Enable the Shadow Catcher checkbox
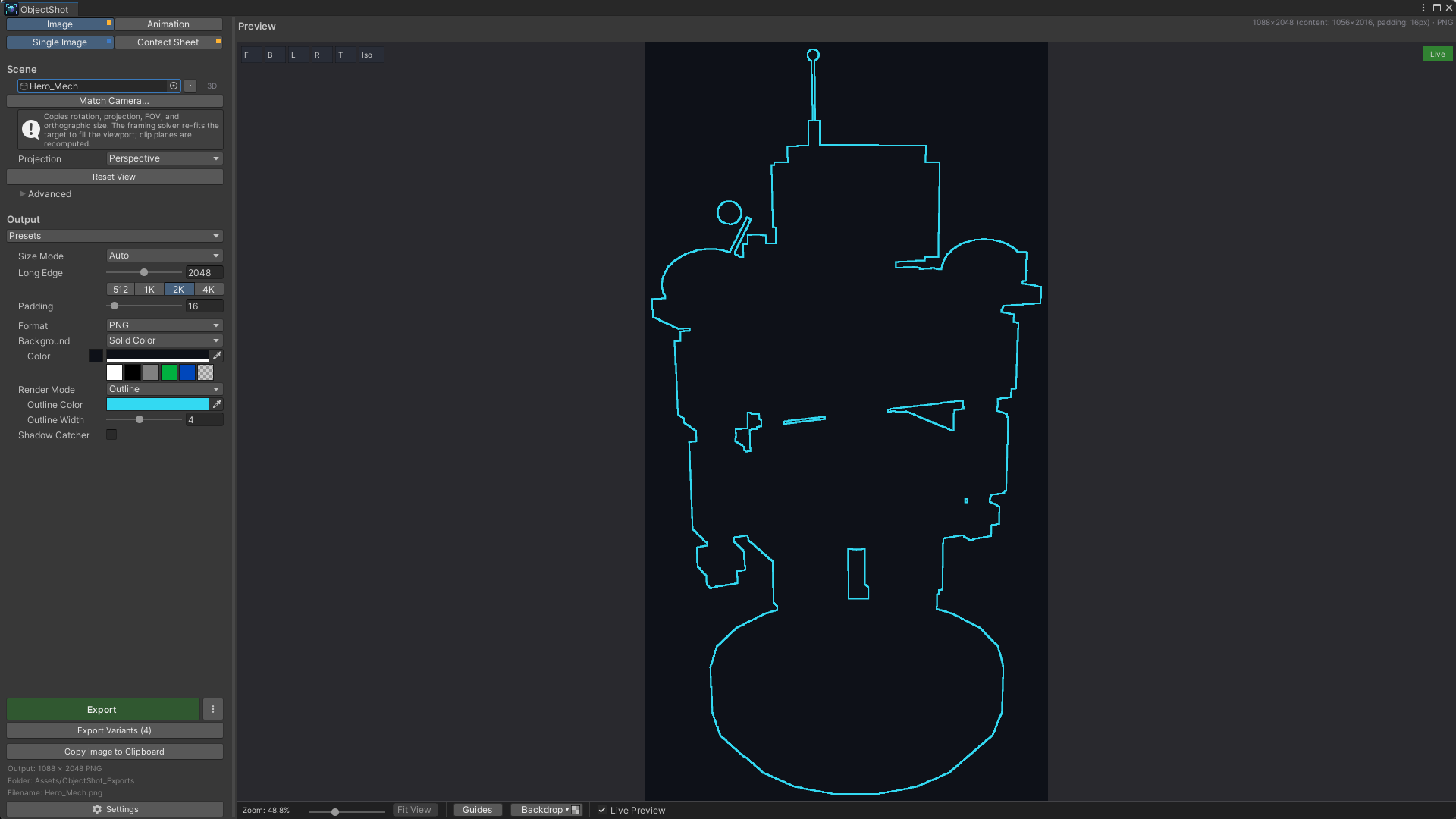1456x819 pixels. point(111,435)
